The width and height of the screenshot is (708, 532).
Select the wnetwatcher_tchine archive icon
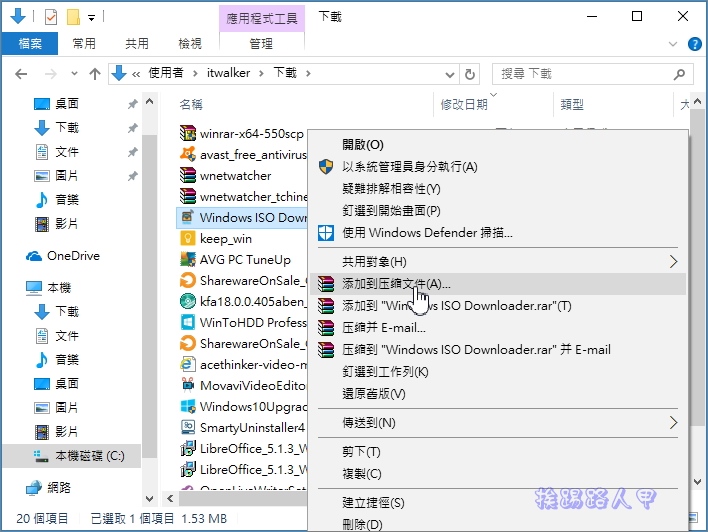187,196
